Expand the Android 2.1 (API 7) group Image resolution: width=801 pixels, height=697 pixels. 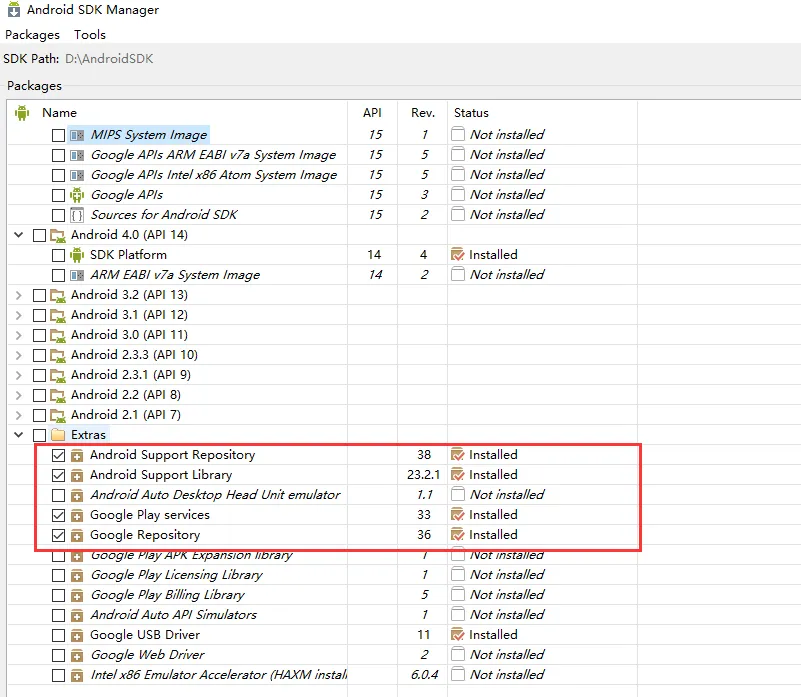[19, 415]
